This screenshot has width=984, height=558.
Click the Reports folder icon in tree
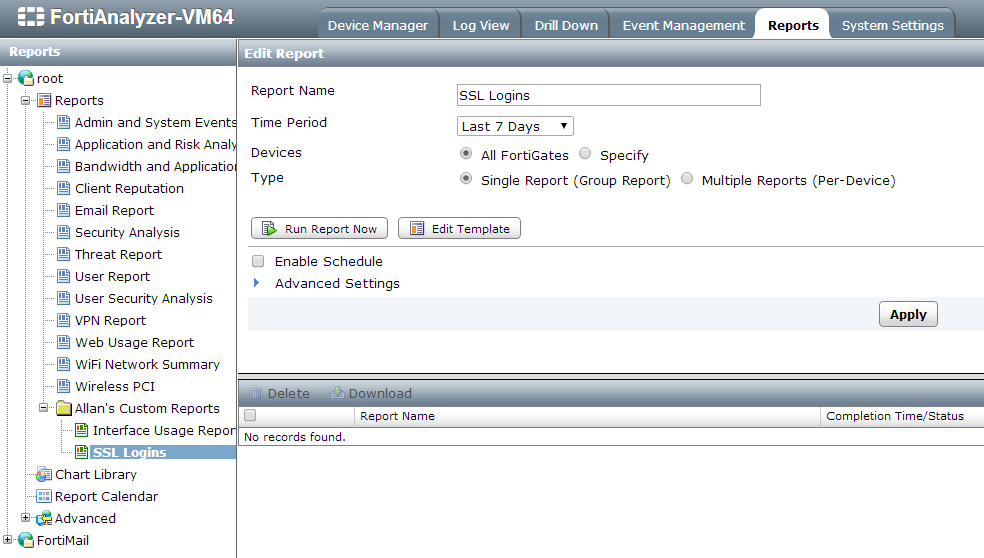pyautogui.click(x=44, y=100)
